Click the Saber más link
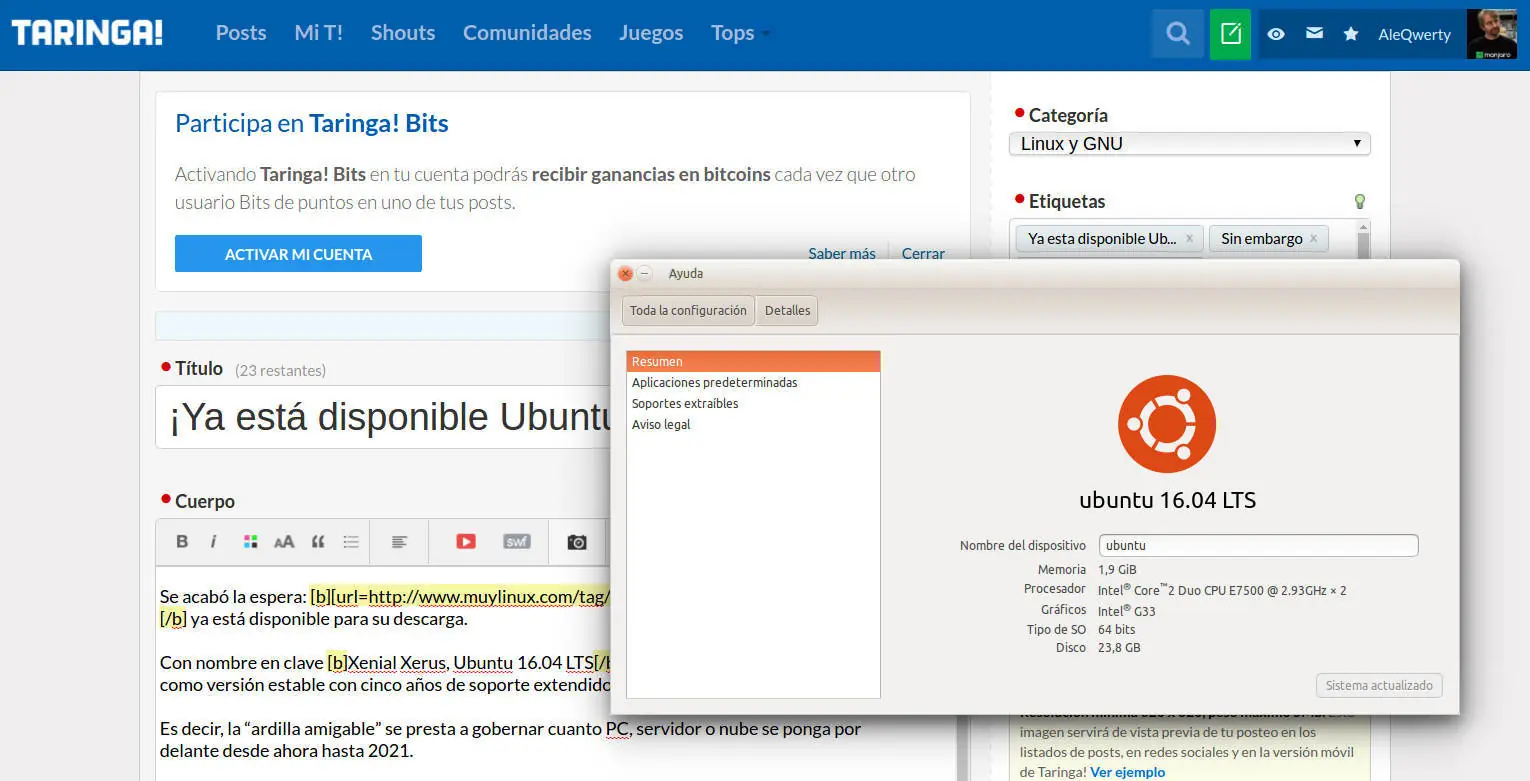 (842, 253)
